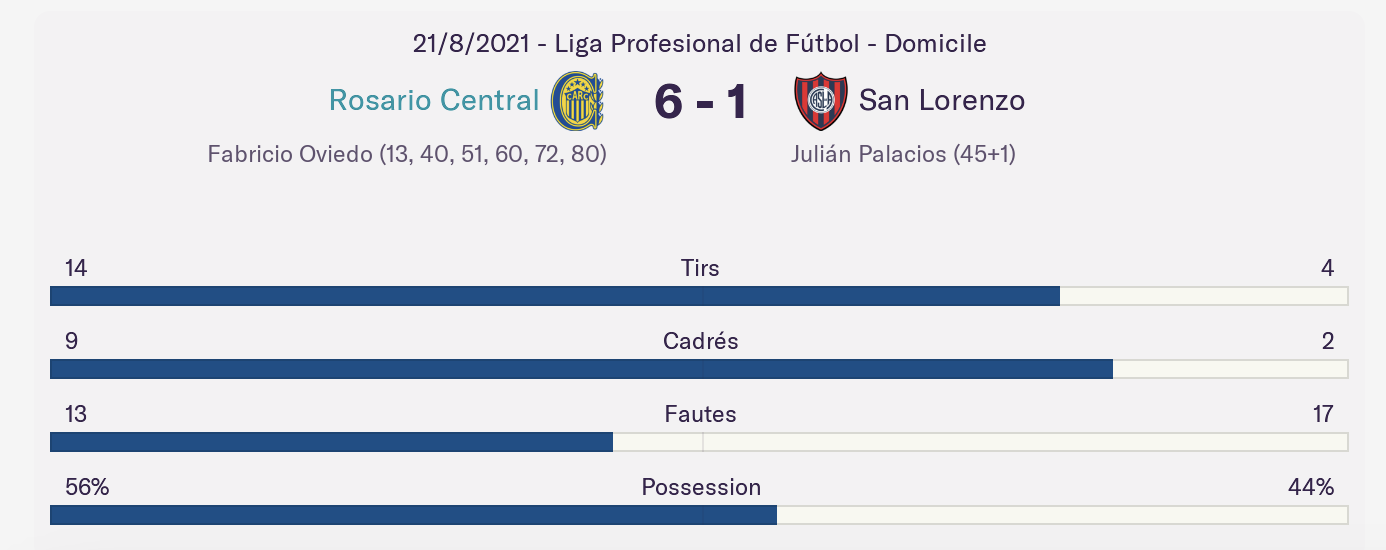The image size is (1386, 550).
Task: Click the Tirs statistic bar
Action: point(699,296)
